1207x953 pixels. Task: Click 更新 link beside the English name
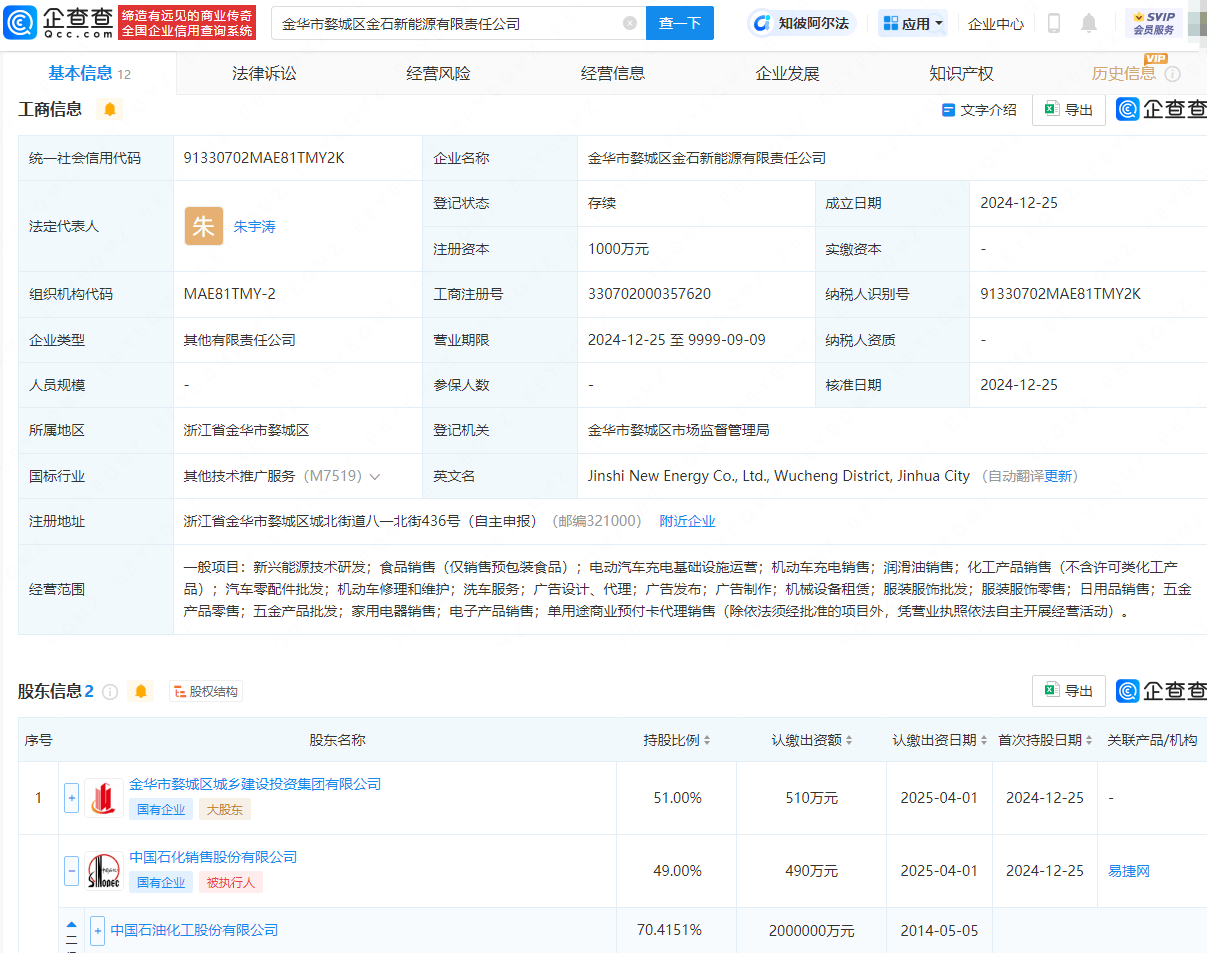click(1057, 476)
